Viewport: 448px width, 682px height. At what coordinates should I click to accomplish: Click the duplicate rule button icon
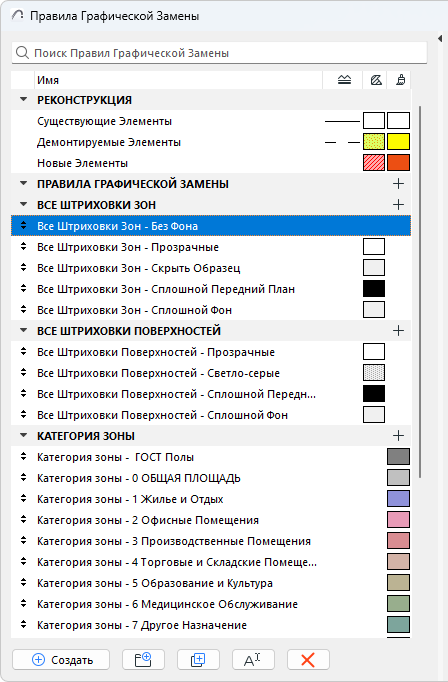tap(198, 659)
